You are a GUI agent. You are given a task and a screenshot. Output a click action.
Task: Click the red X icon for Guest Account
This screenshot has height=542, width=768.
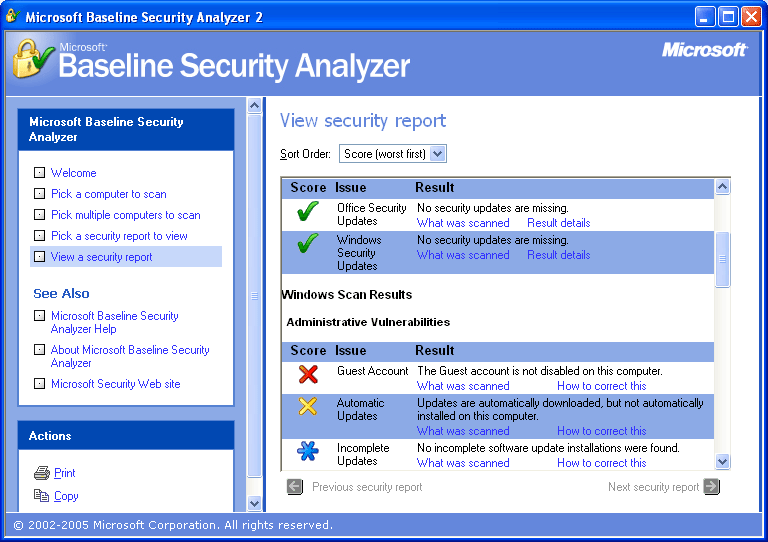(x=308, y=375)
